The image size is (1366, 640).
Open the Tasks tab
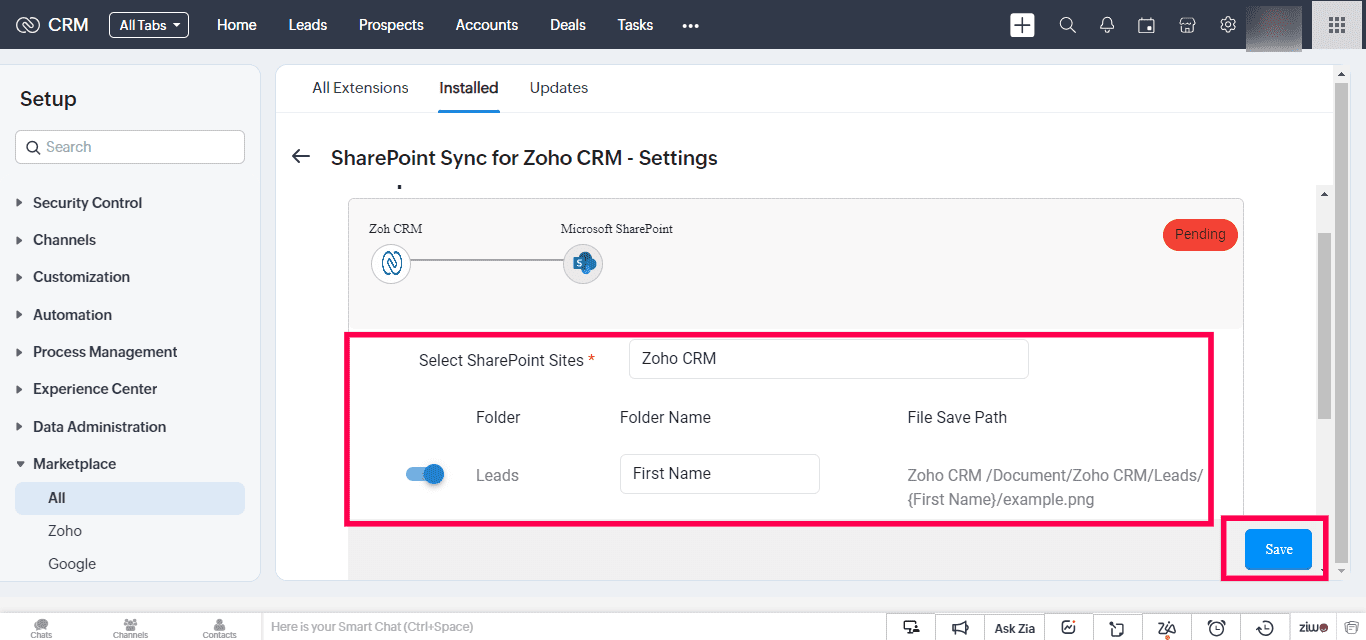(635, 25)
